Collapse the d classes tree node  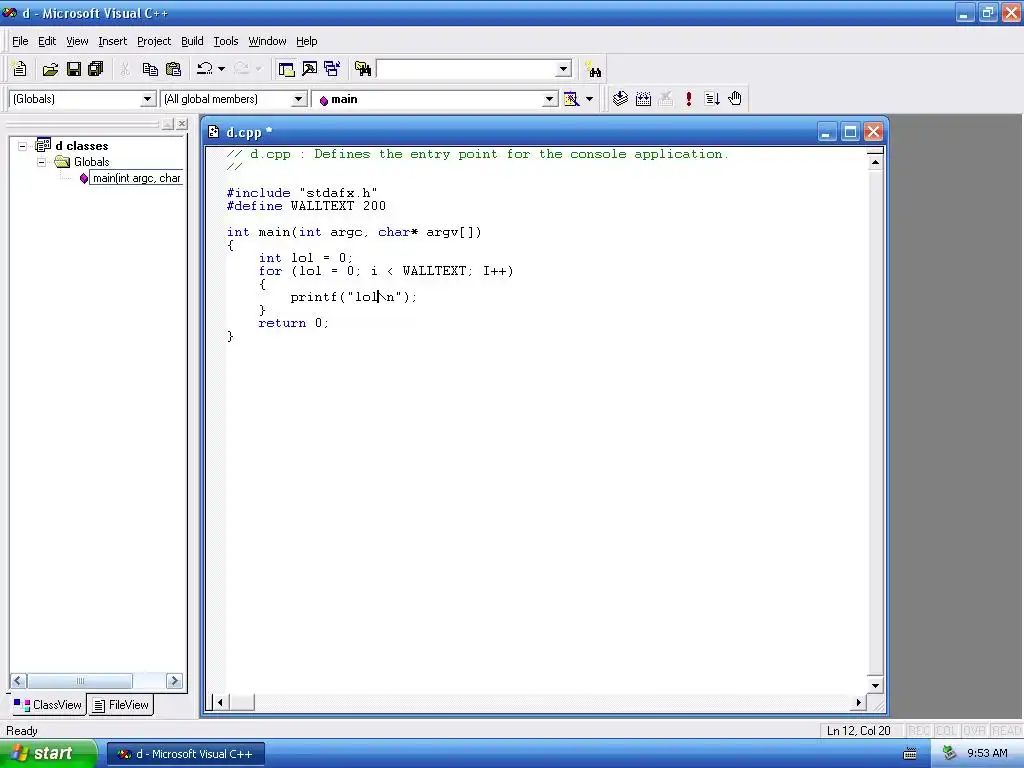pyautogui.click(x=23, y=146)
